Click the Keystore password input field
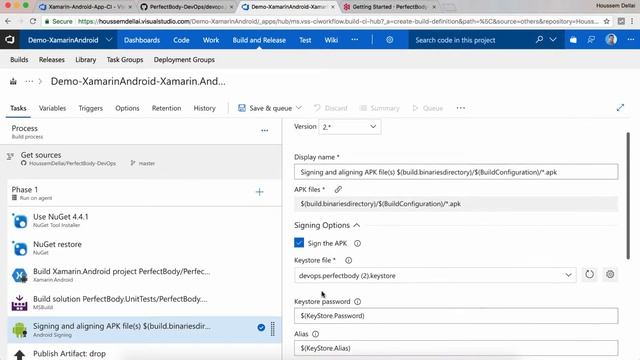The width and height of the screenshot is (640, 360). 456,316
